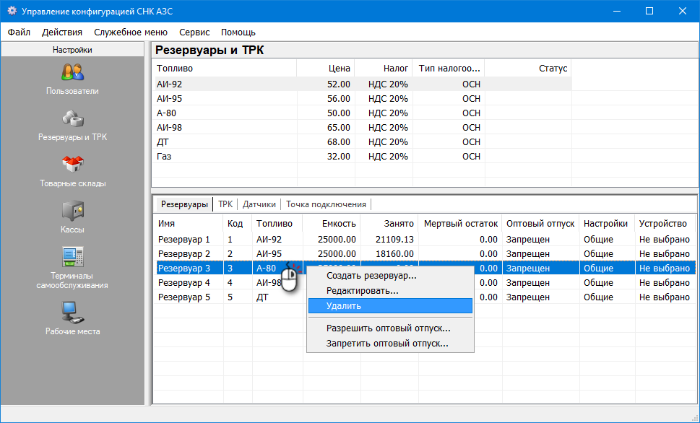Select Создать резервуар... context menu entry
This screenshot has width=700, height=423.
pos(371,276)
